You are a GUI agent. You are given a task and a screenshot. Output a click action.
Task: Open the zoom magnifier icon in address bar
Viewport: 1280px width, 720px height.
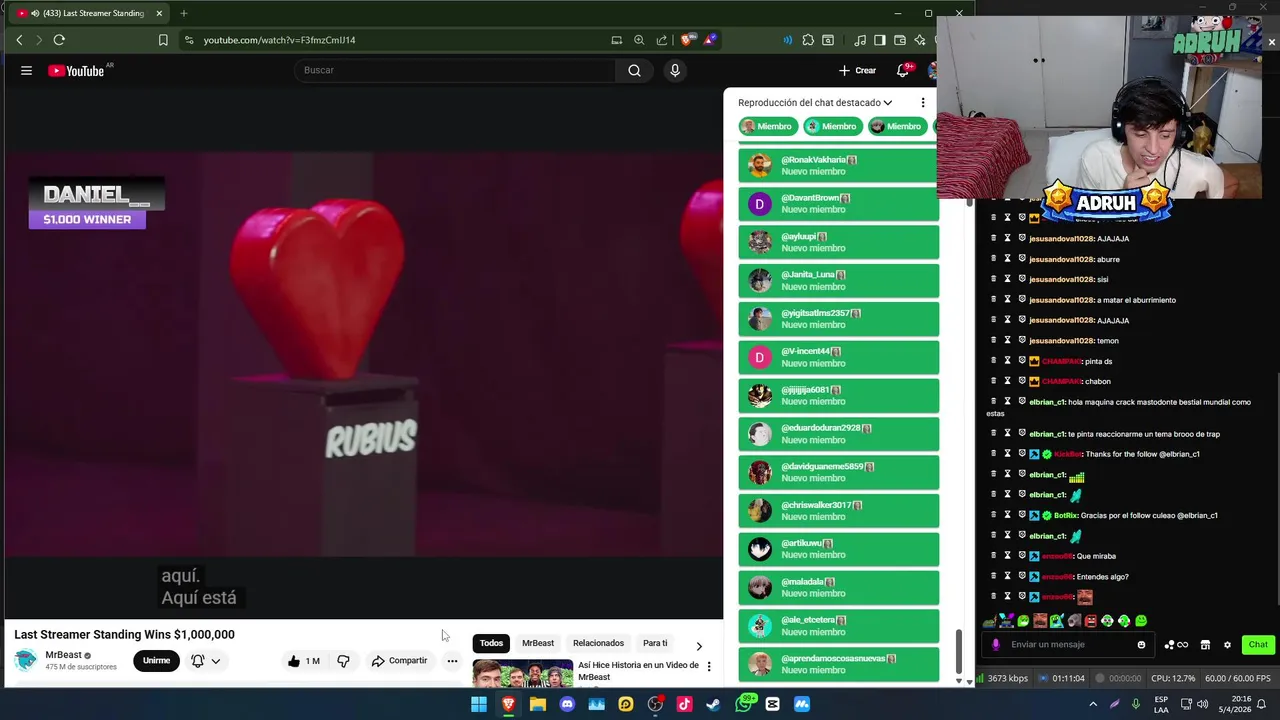click(x=639, y=40)
